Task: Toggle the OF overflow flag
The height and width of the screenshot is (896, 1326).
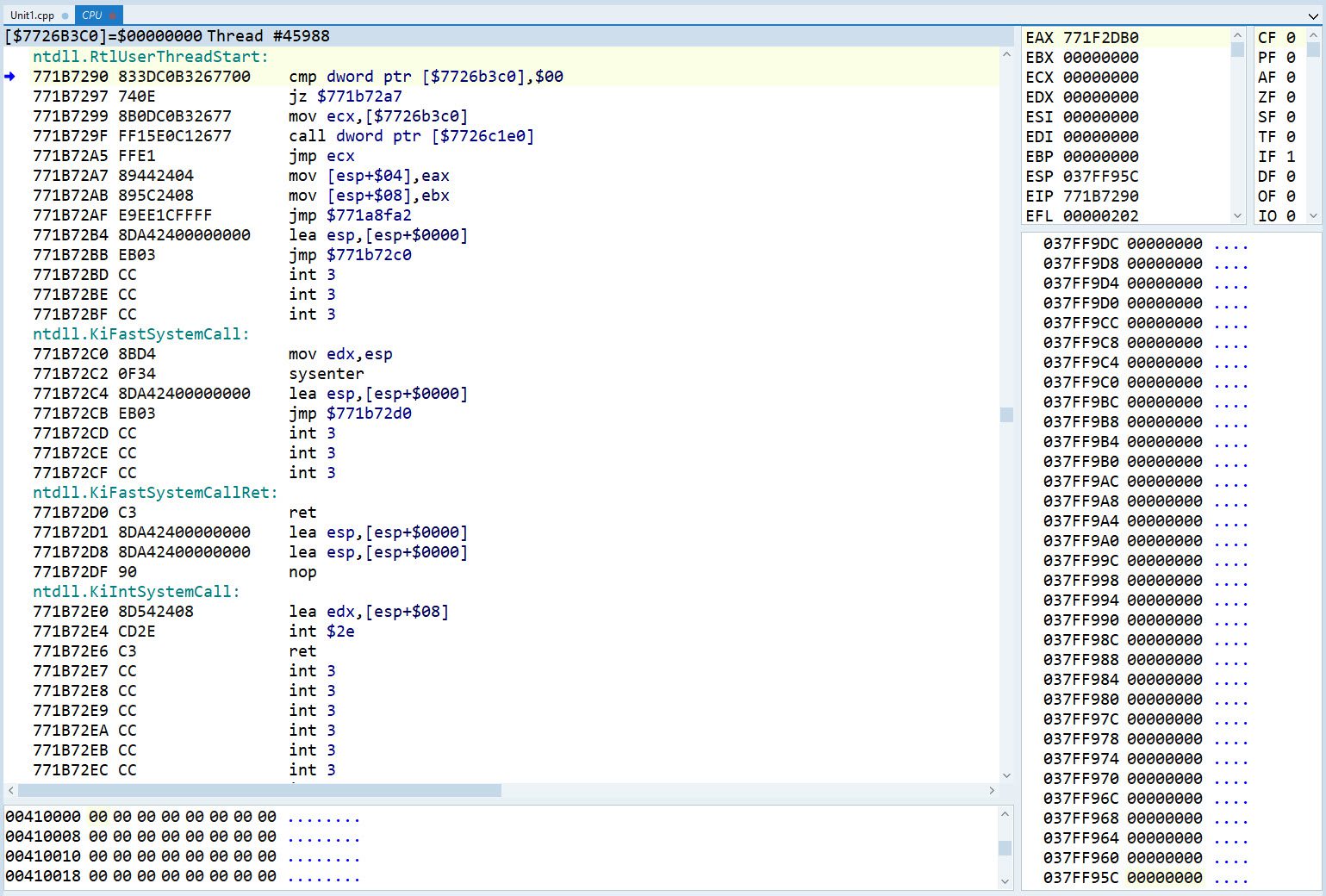Action: pyautogui.click(x=1277, y=196)
